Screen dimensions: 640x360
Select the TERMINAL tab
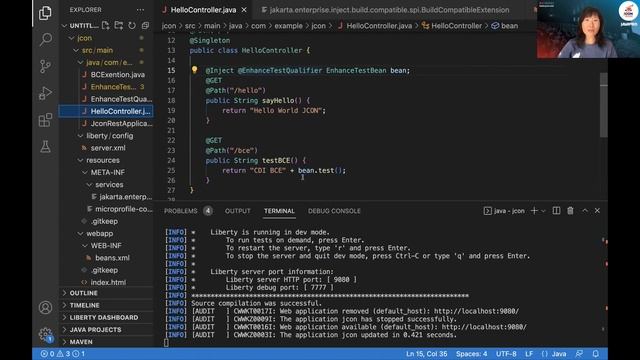[x=279, y=211]
